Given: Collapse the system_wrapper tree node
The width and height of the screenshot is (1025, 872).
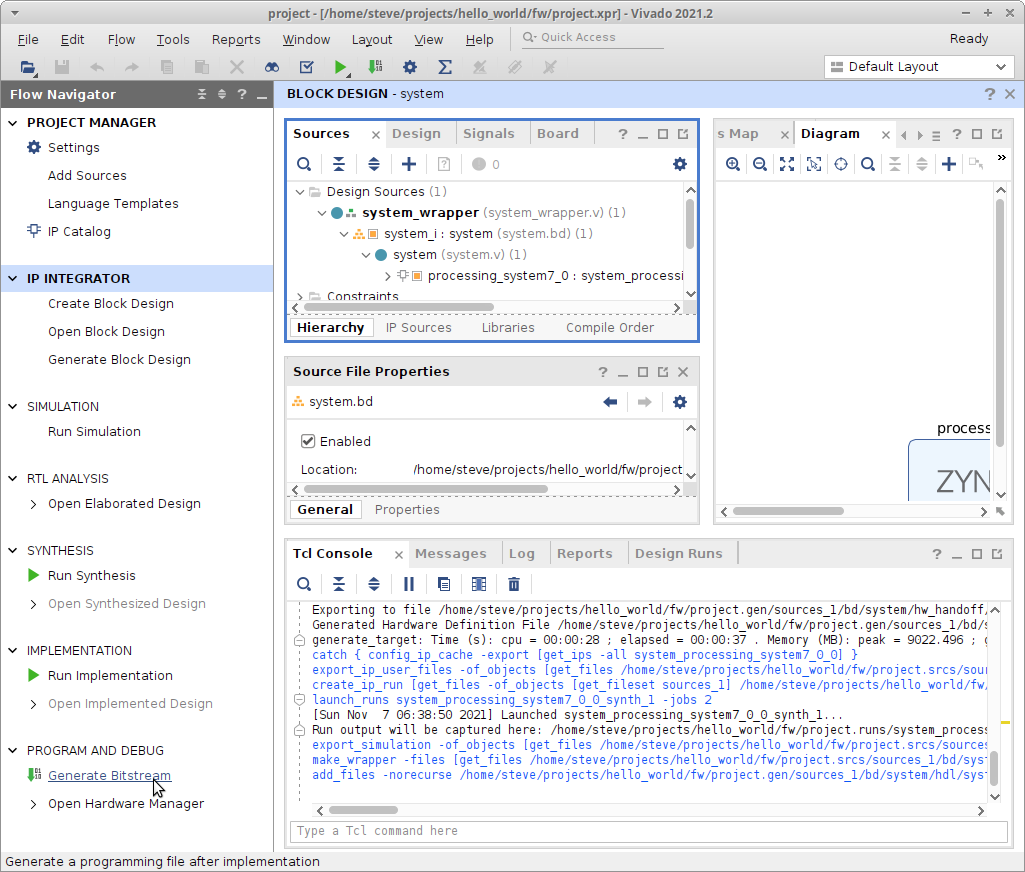Looking at the screenshot, I should [x=322, y=213].
